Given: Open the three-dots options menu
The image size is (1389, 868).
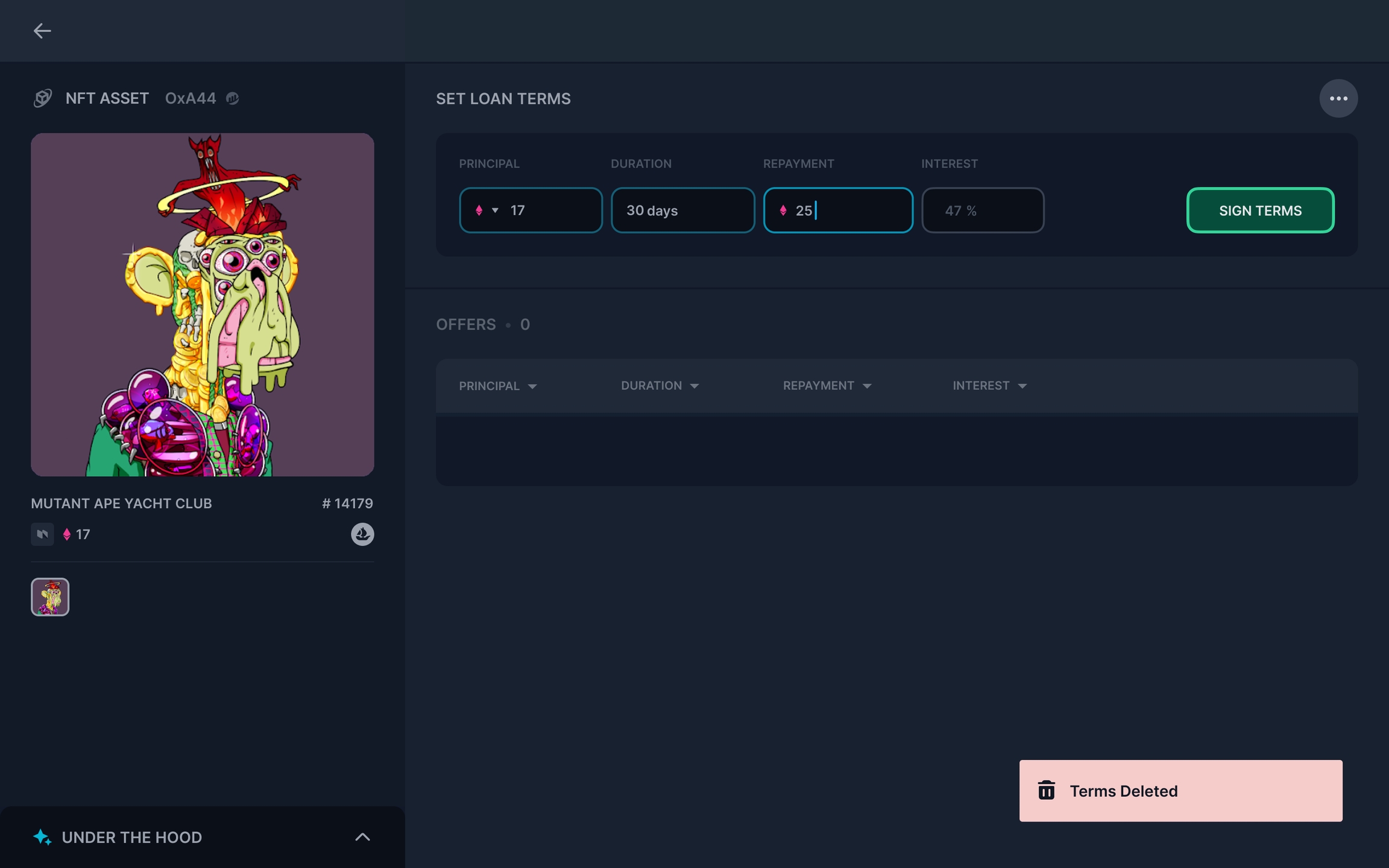Looking at the screenshot, I should pos(1338,98).
